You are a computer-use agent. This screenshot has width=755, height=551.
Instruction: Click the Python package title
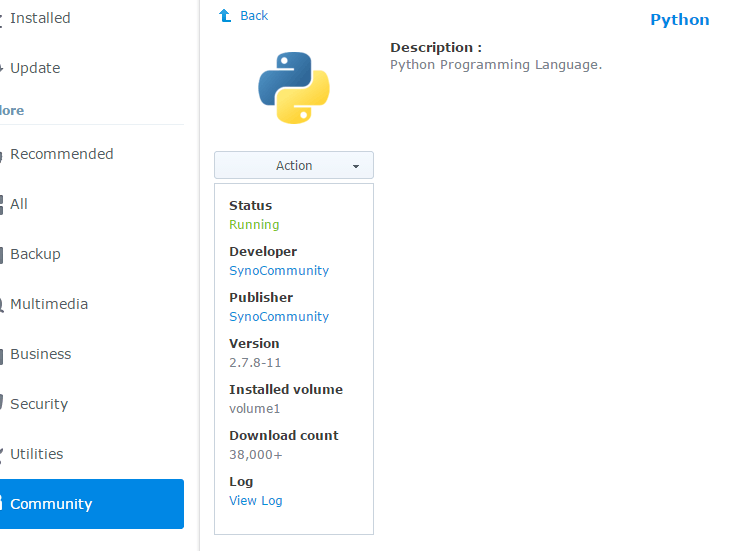pyautogui.click(x=679, y=20)
